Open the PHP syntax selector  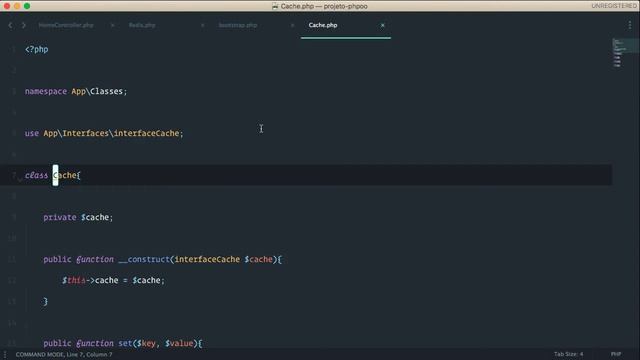tap(616, 354)
